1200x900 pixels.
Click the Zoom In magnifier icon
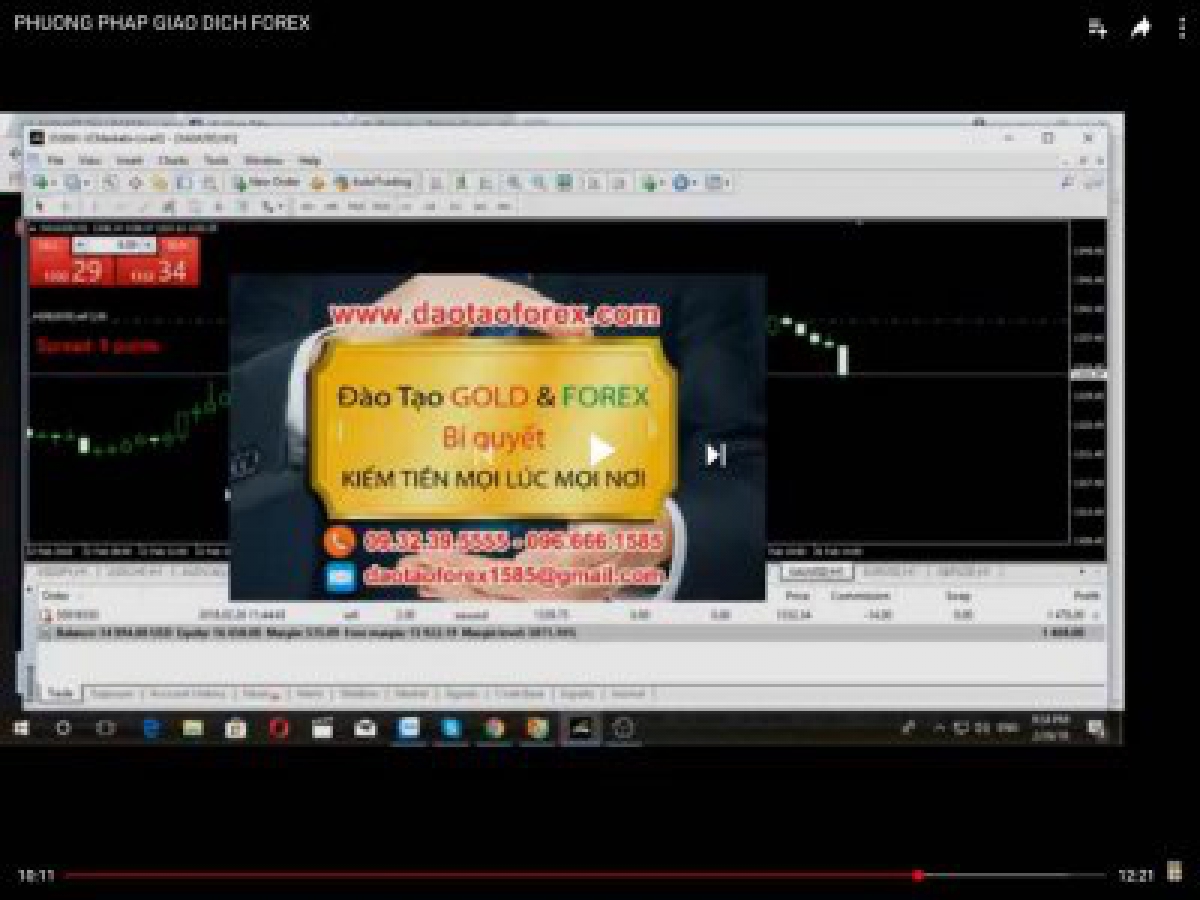(x=513, y=183)
